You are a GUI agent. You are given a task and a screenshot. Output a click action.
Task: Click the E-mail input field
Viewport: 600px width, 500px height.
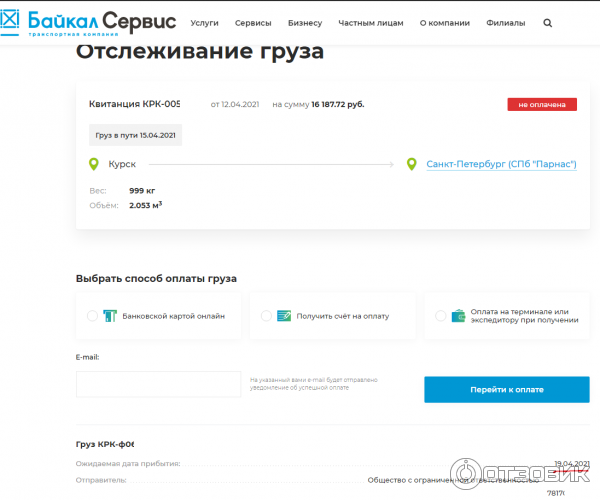(x=158, y=384)
